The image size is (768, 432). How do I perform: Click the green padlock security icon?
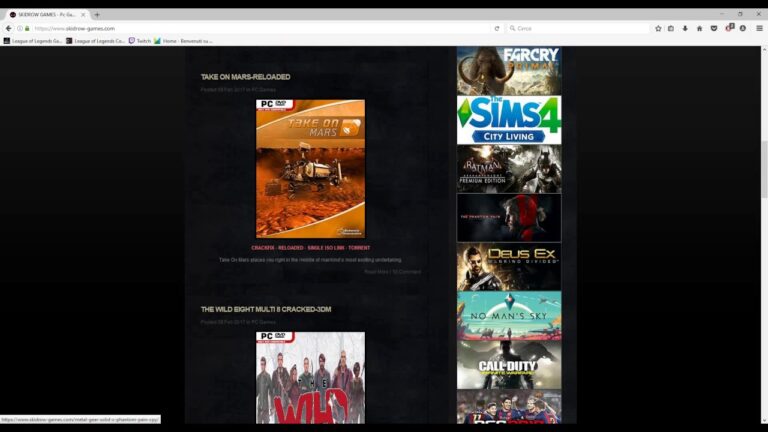(x=27, y=28)
